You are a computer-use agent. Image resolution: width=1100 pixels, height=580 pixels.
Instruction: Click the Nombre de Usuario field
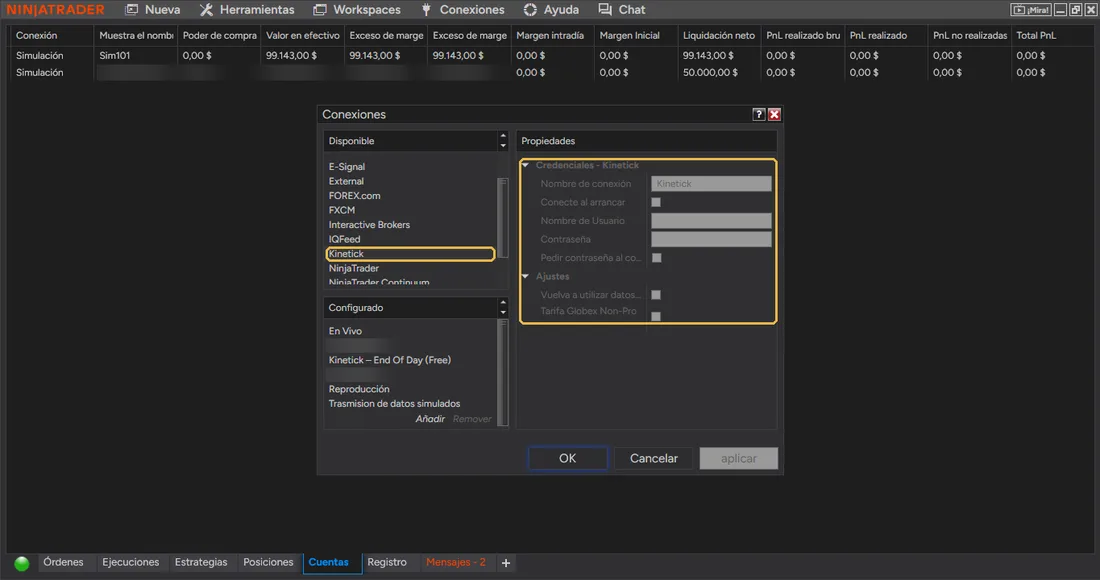711,221
